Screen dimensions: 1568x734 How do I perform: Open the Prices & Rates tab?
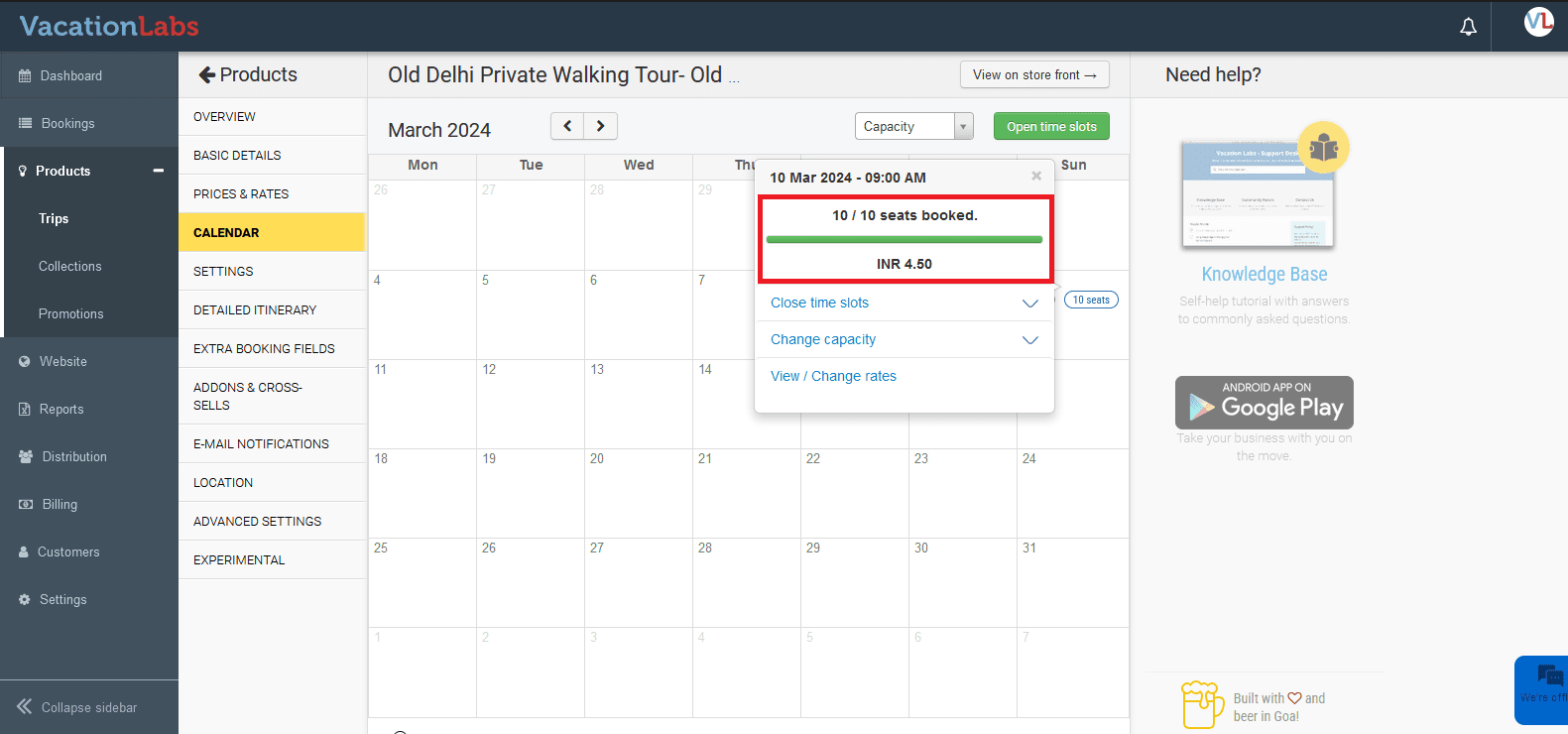(x=241, y=193)
